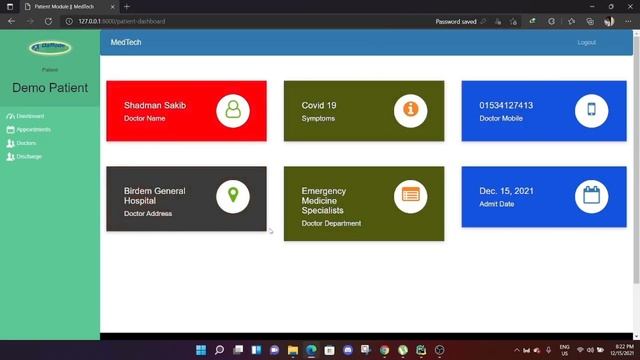Viewport: 640px width, 360px height.
Task: Click the Shadman Sakib doctor name text
Action: click(x=155, y=105)
